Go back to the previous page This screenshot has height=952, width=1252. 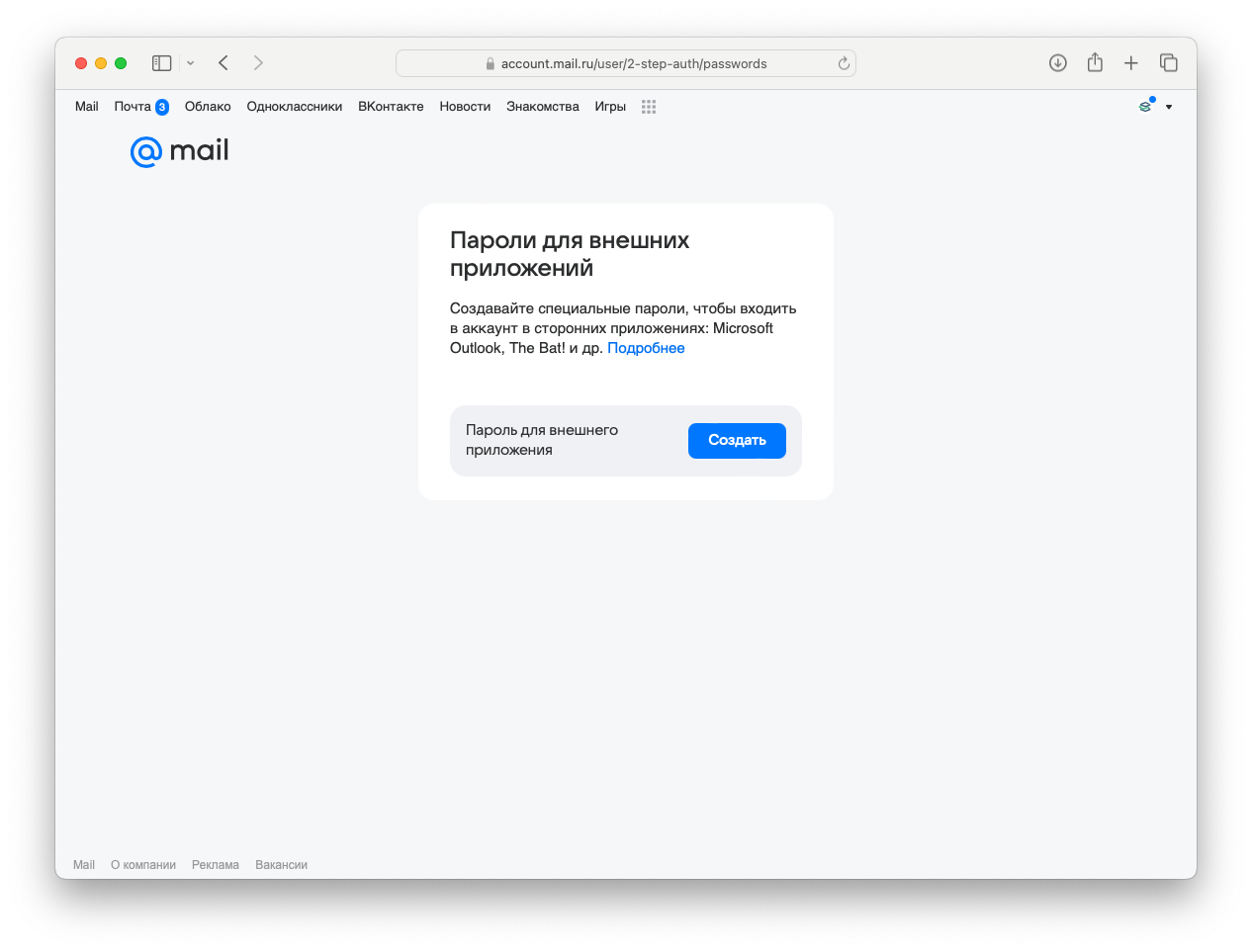click(224, 63)
